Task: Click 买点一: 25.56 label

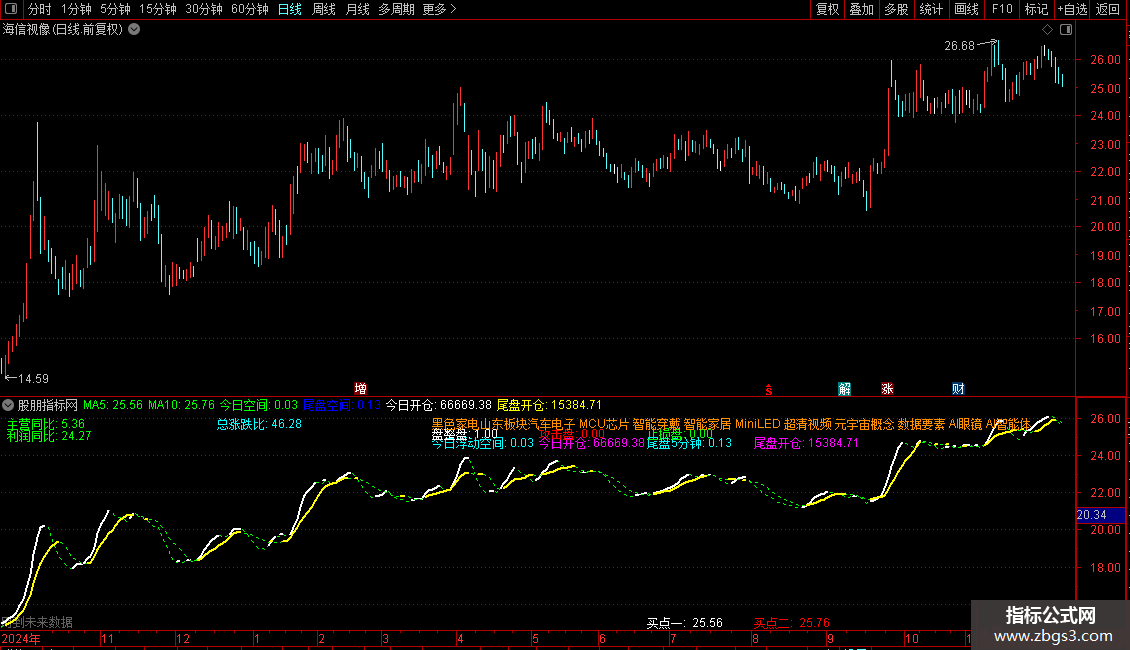Action: pos(685,623)
